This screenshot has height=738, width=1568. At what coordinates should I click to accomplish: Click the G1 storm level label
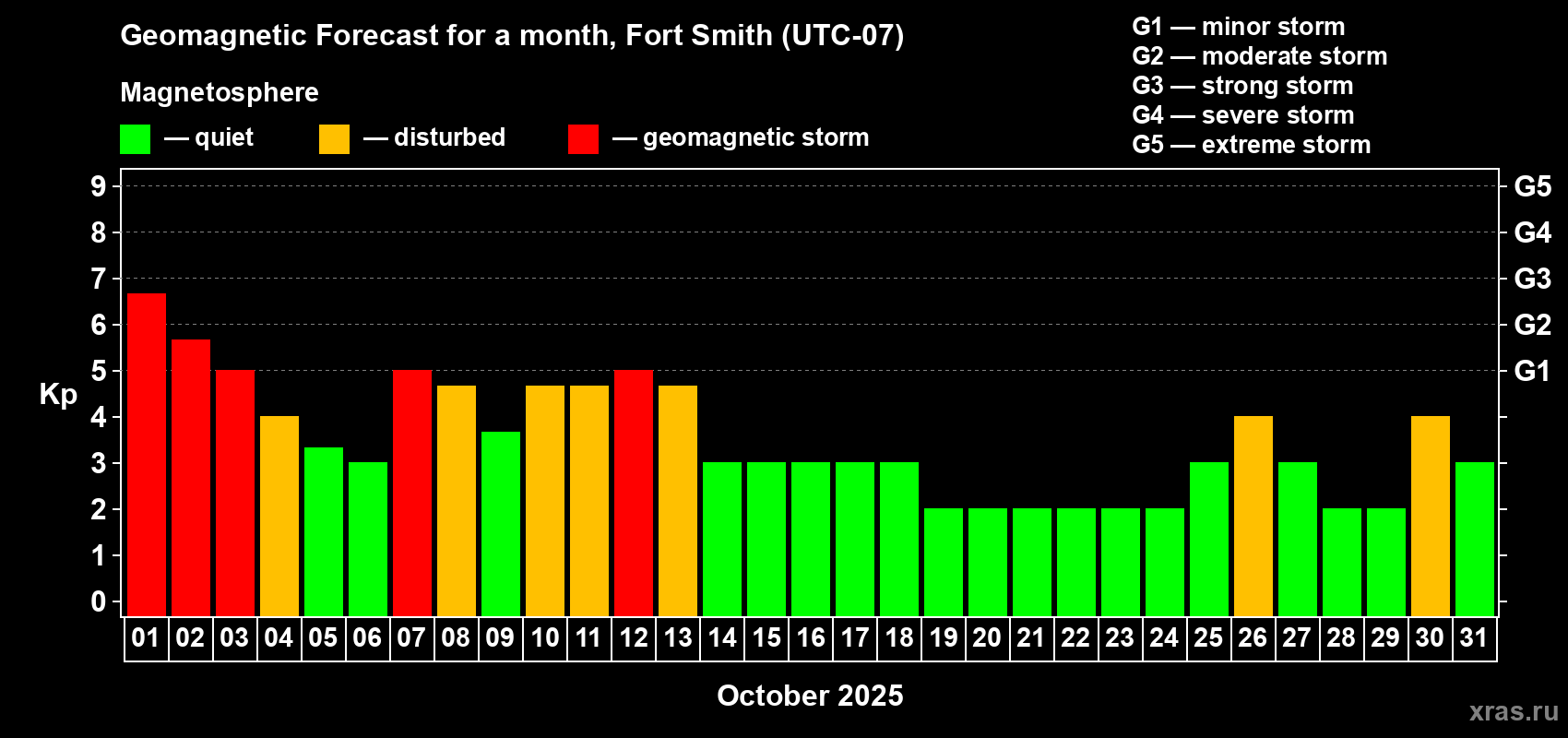tap(1533, 371)
